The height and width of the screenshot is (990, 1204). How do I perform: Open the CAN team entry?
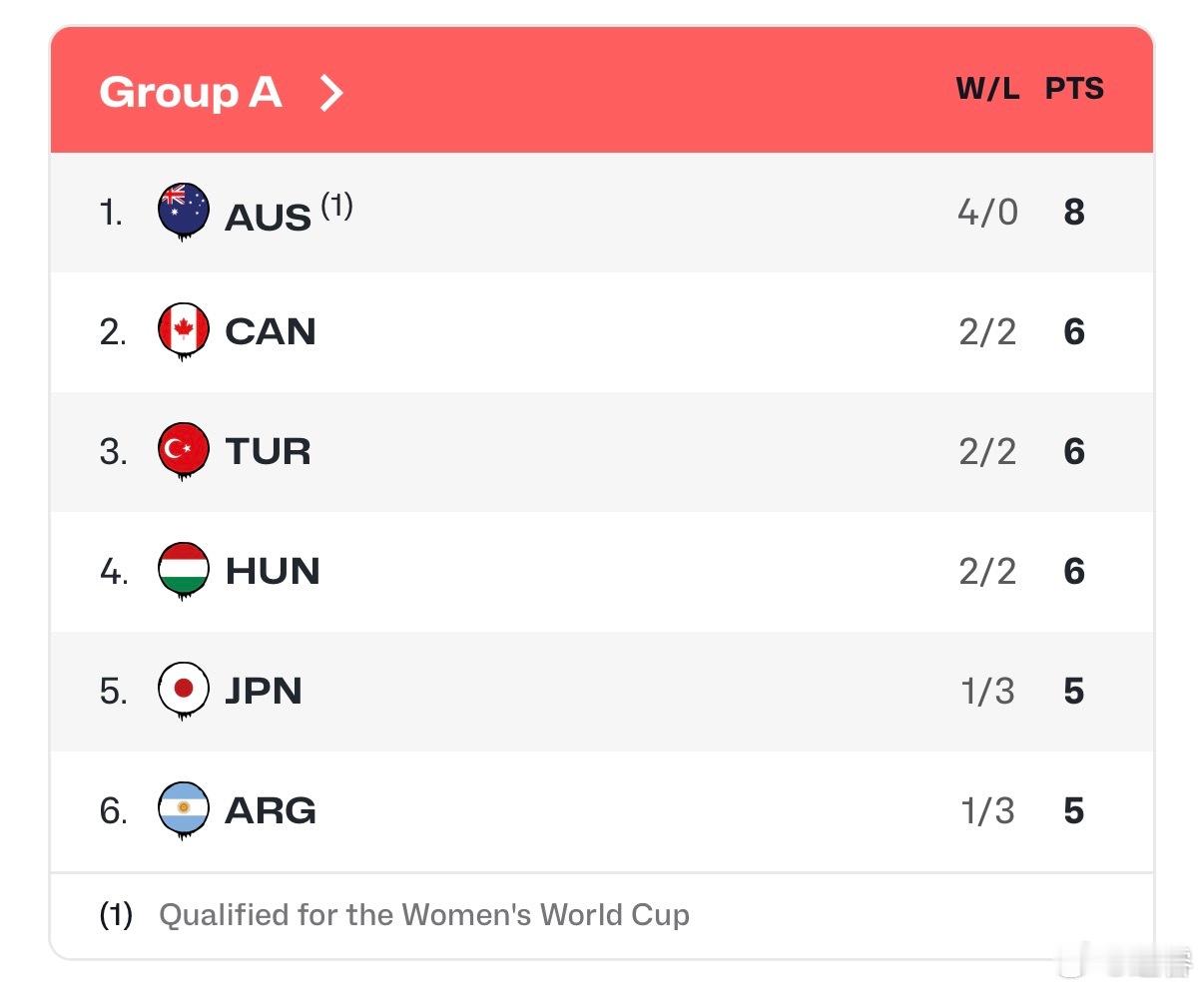click(271, 331)
